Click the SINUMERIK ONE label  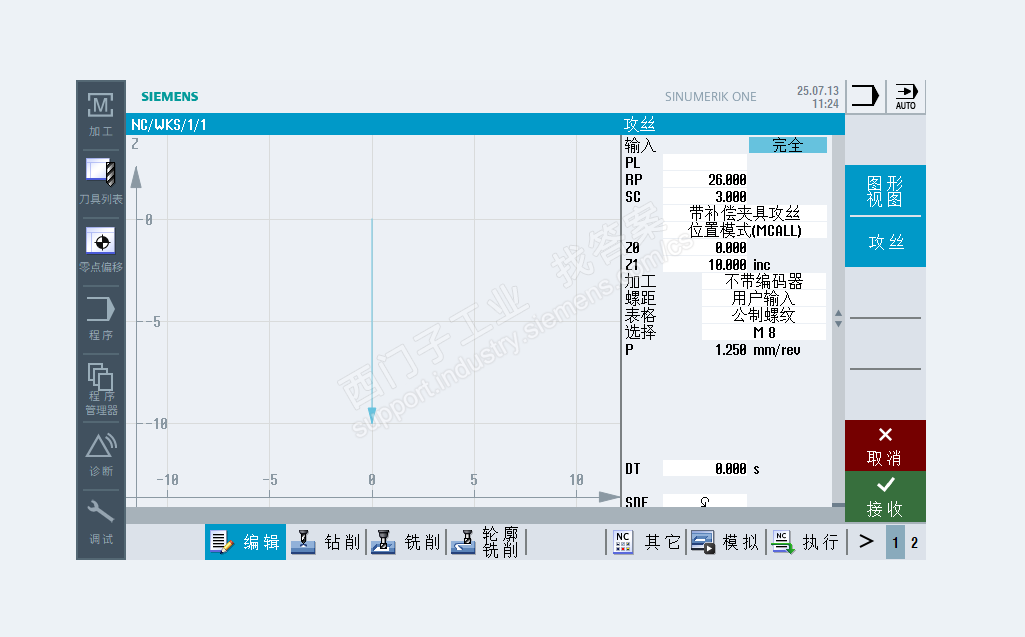[x=711, y=97]
